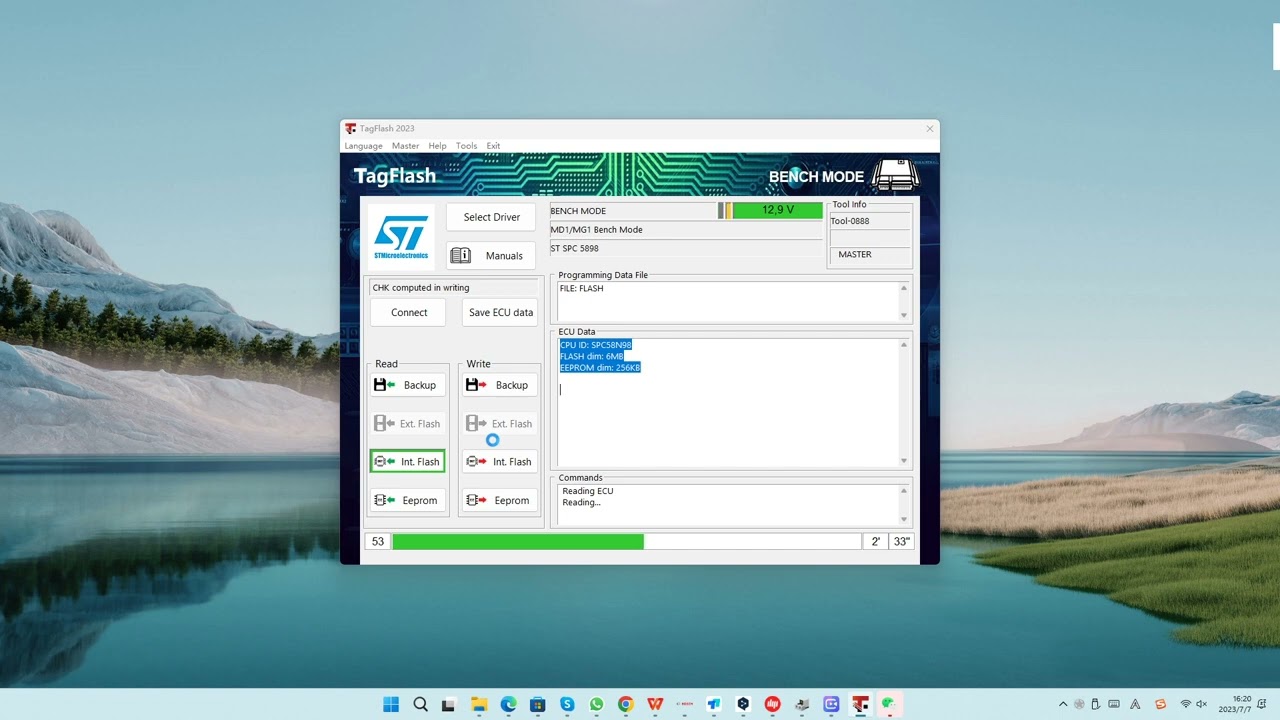Click Commands box scrollbar up arrow

(904, 491)
